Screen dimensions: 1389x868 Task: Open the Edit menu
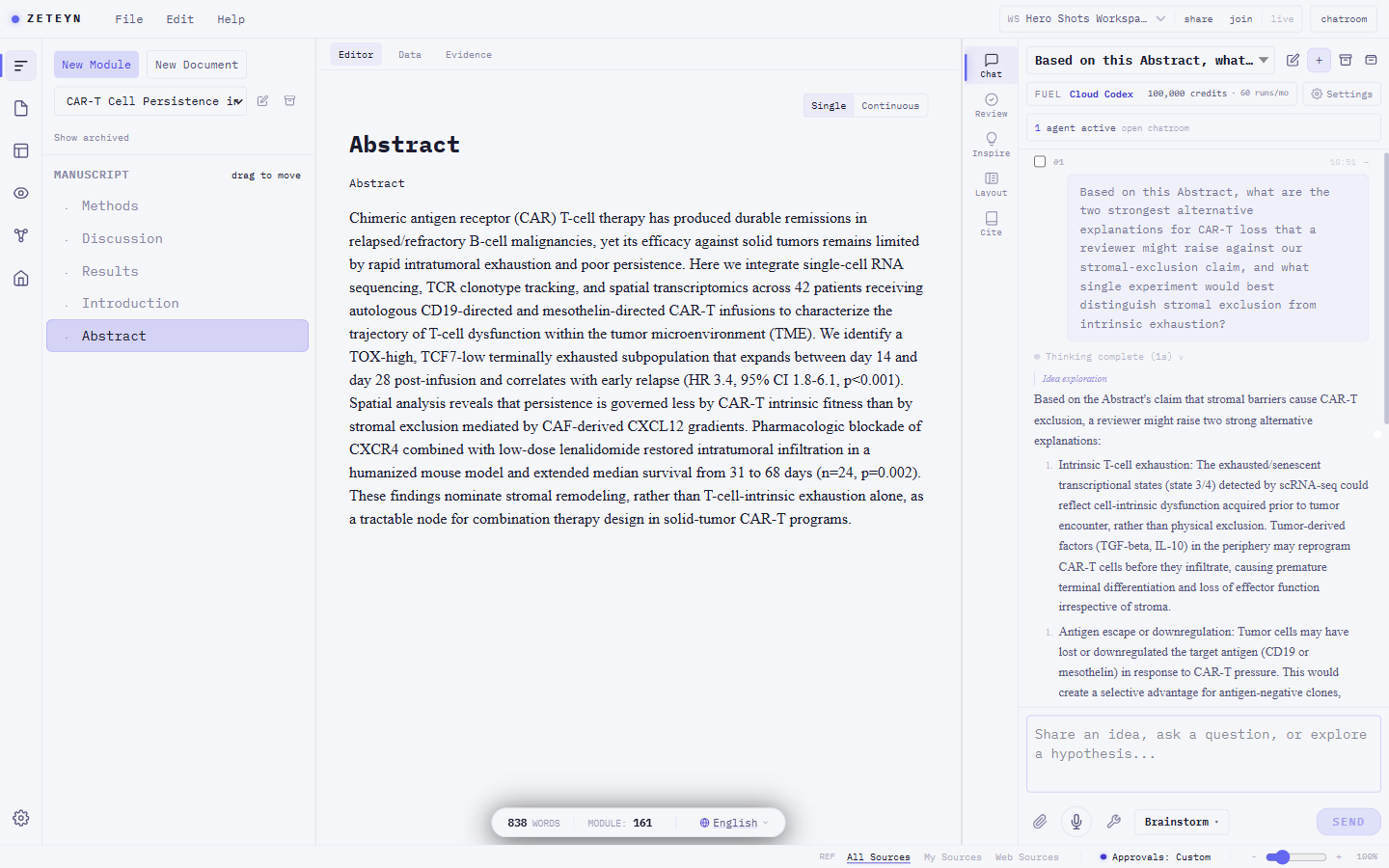pyautogui.click(x=179, y=19)
